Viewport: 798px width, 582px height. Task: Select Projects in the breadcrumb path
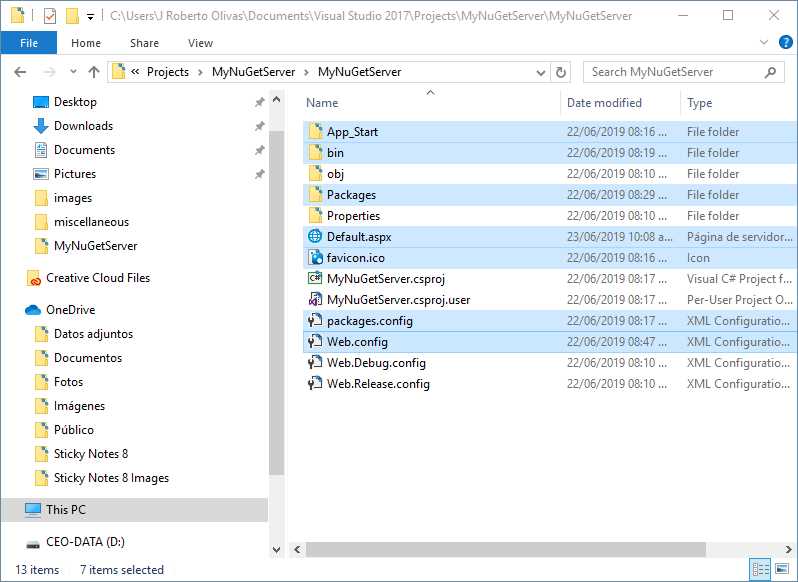(167, 72)
